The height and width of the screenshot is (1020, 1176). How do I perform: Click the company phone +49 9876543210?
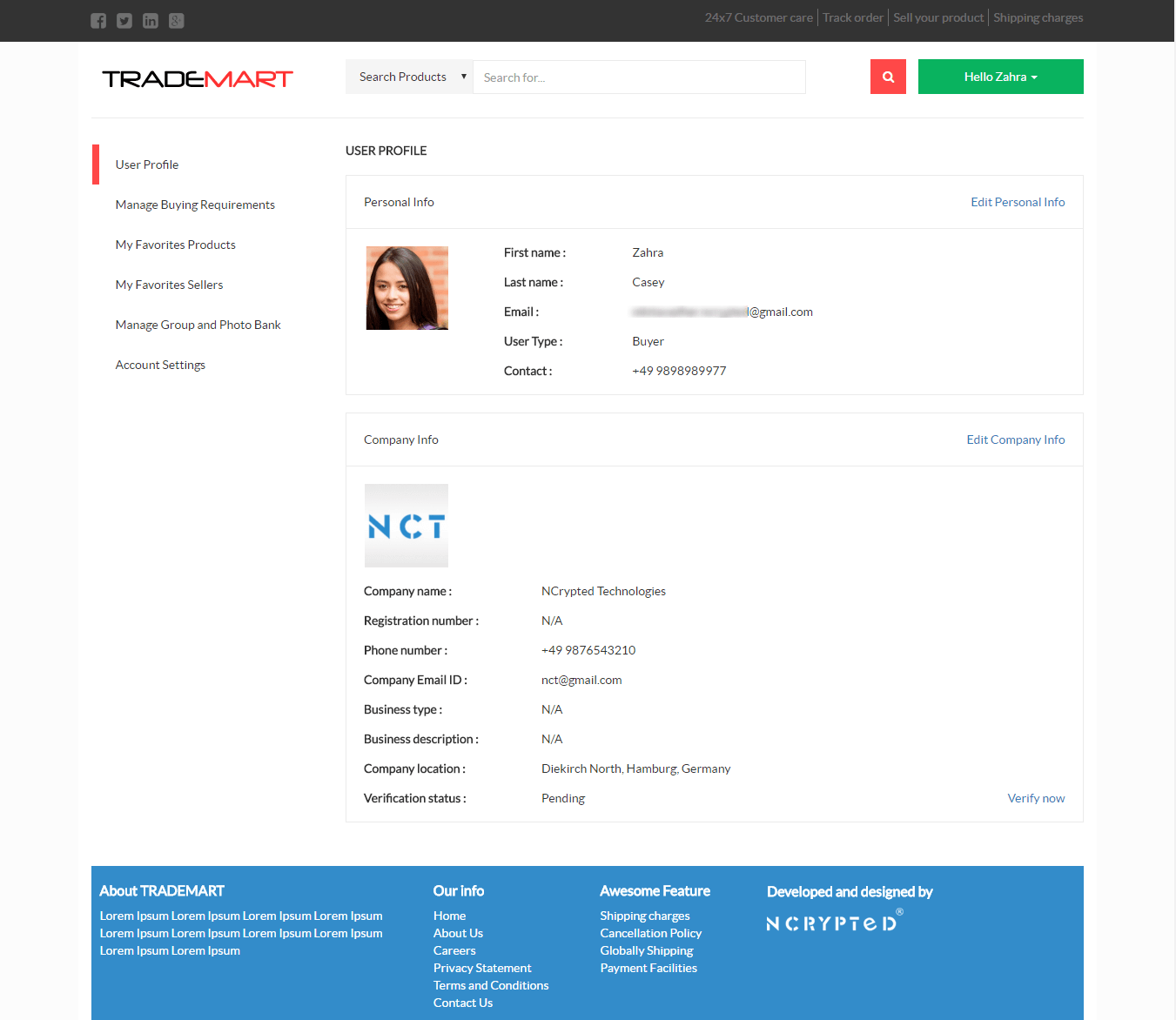tap(588, 650)
